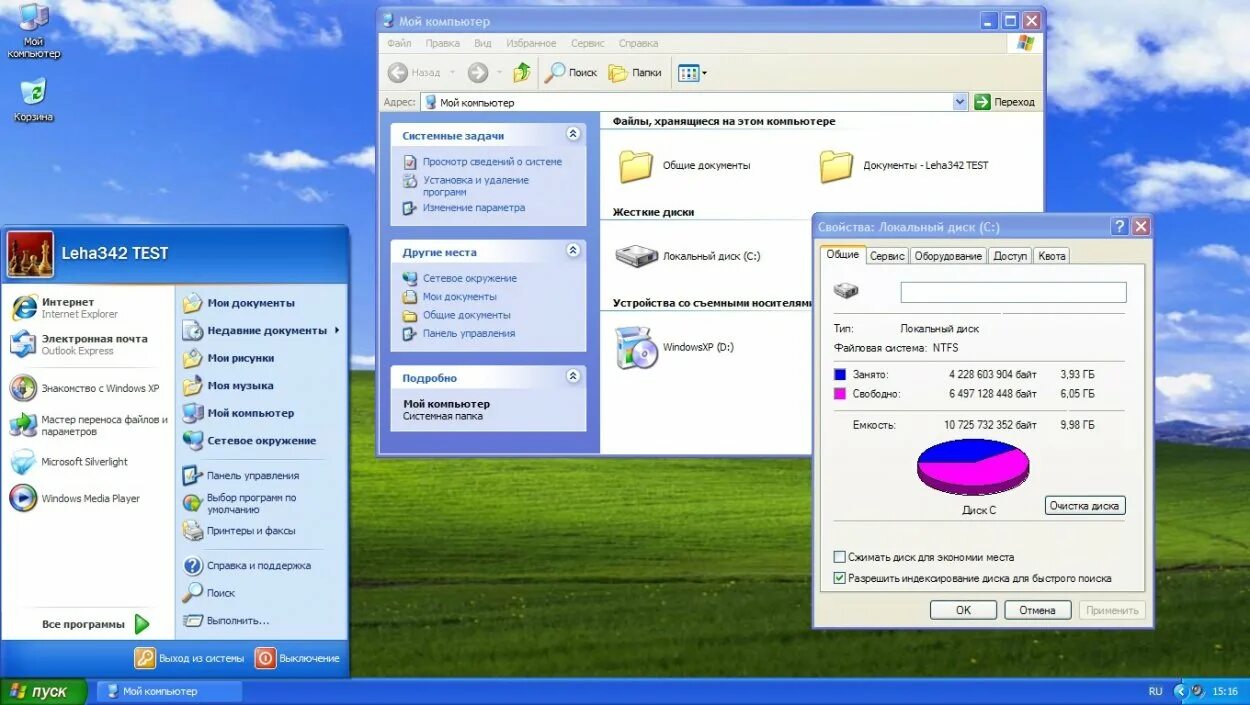Click the blue Занято color swatch
The image size is (1250, 705).
click(840, 374)
